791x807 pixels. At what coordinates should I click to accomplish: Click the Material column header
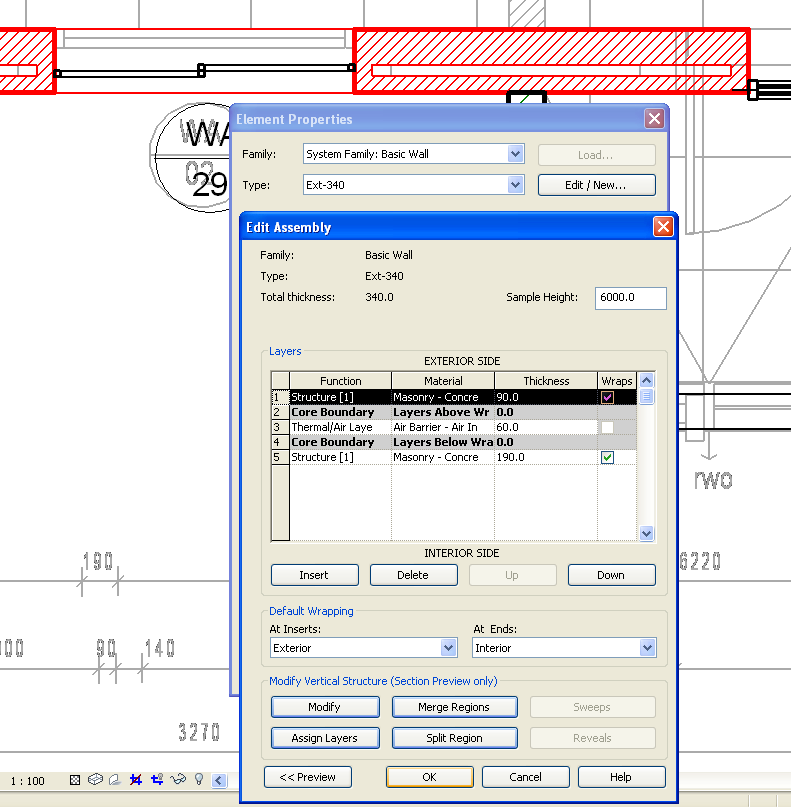[443, 381]
